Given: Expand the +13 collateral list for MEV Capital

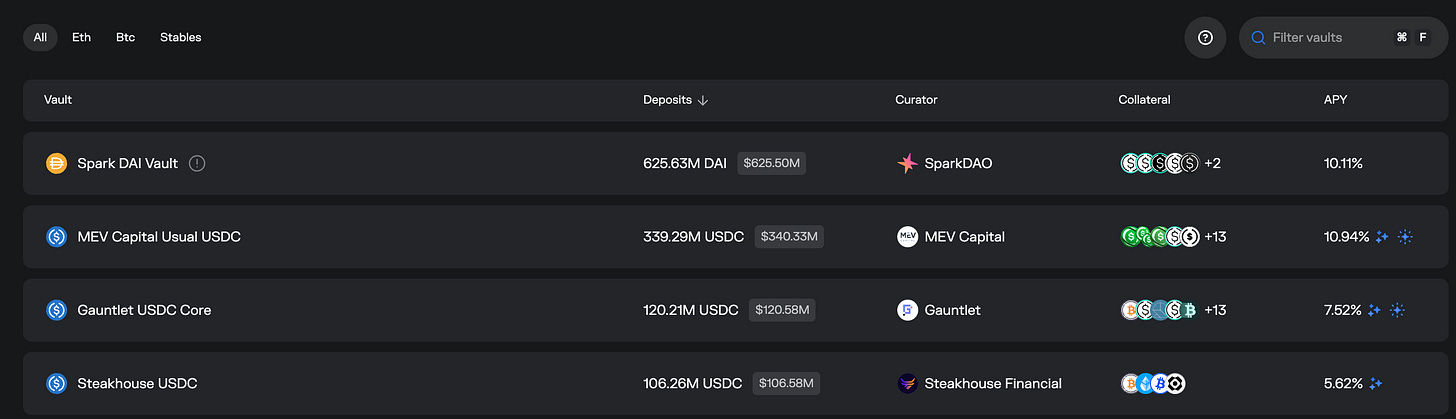Looking at the screenshot, I should click(1215, 237).
